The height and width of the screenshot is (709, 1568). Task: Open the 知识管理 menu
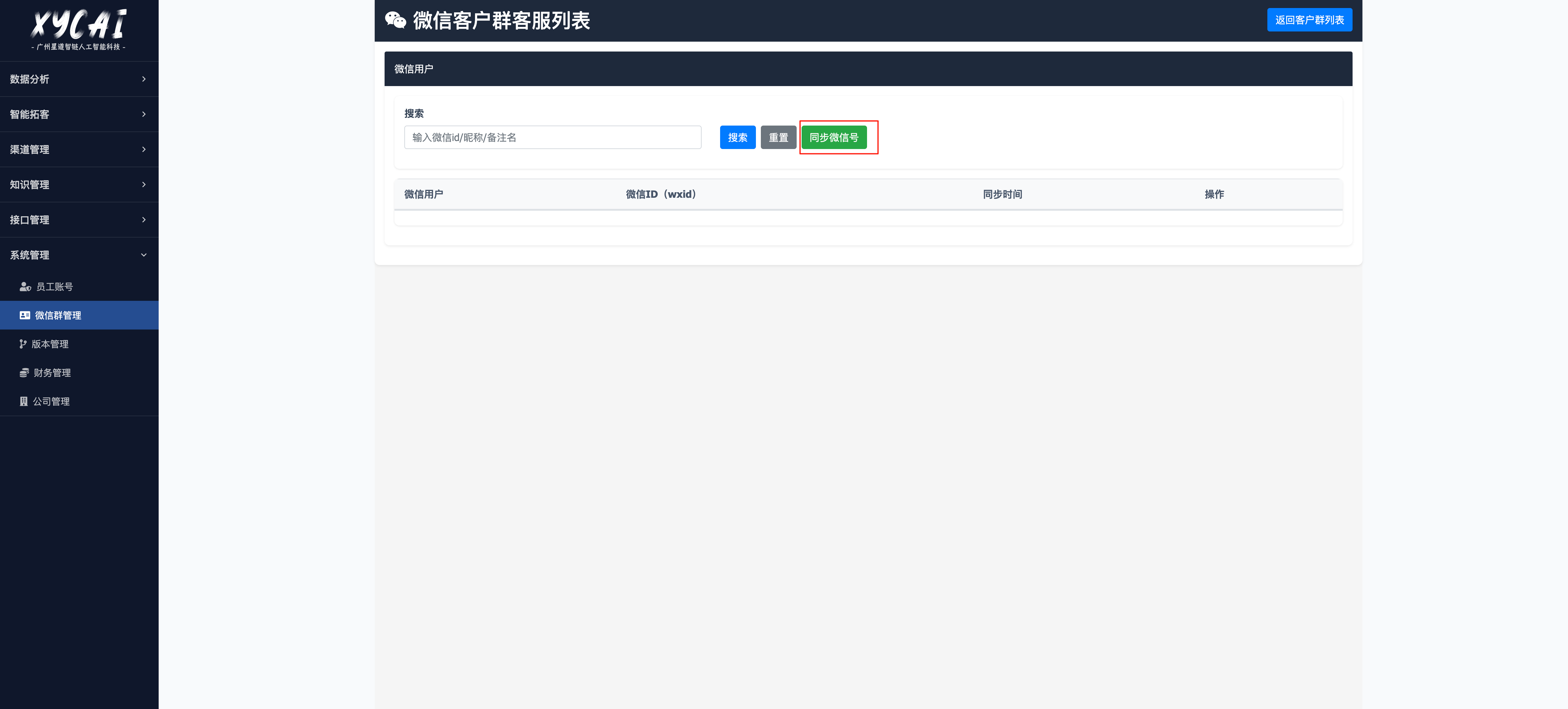coord(79,185)
